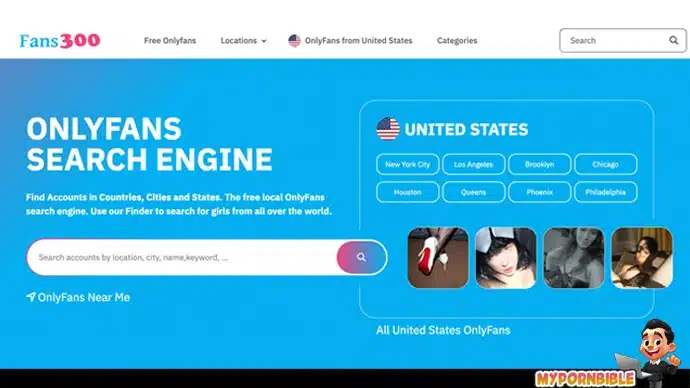Select the Los Angeles button
Screen dimensions: 690x388
(x=473, y=165)
